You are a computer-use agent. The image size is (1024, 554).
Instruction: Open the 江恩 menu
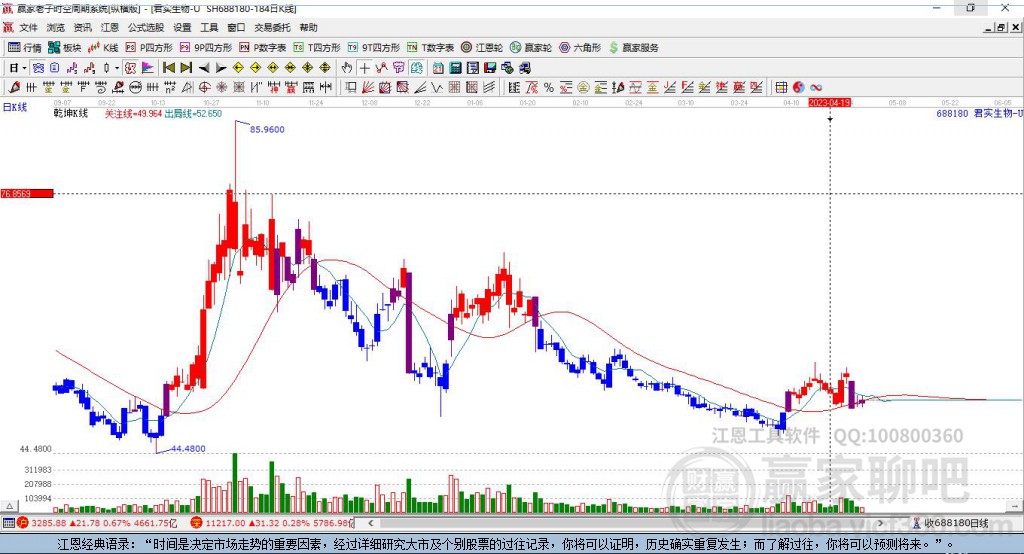(110, 27)
